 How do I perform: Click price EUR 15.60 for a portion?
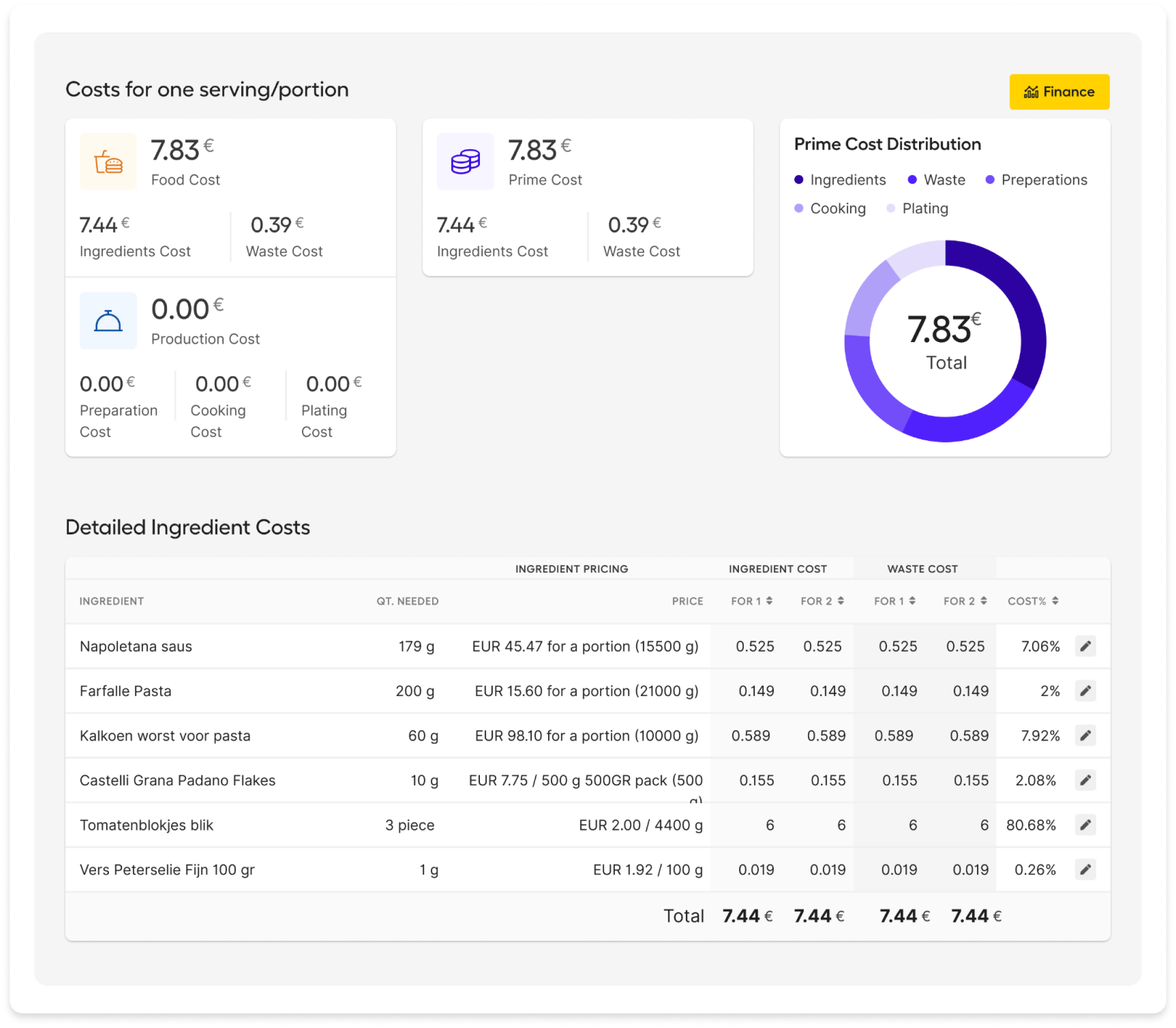coord(586,691)
